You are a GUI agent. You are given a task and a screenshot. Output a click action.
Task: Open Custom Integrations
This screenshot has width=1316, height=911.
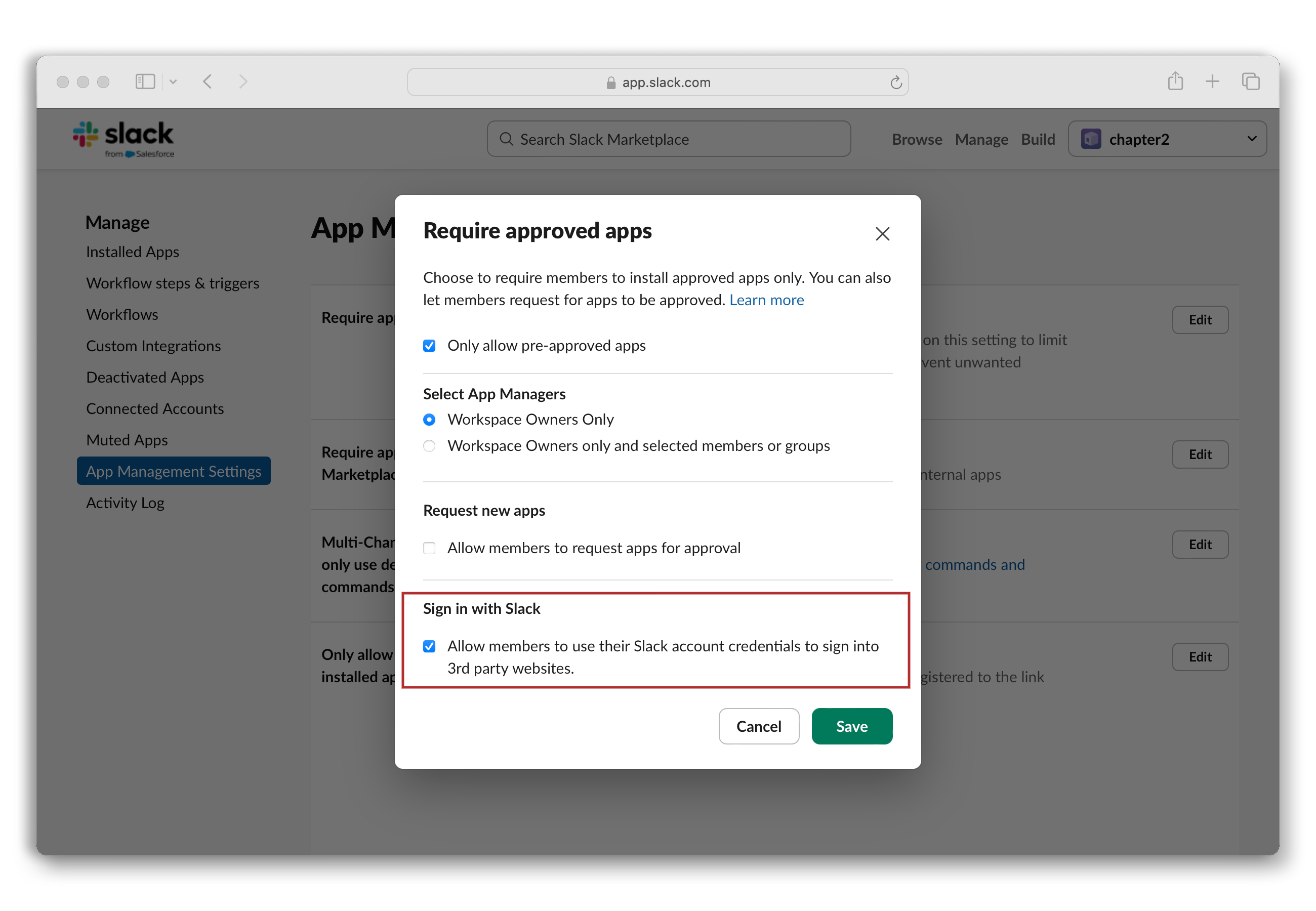pyautogui.click(x=153, y=346)
